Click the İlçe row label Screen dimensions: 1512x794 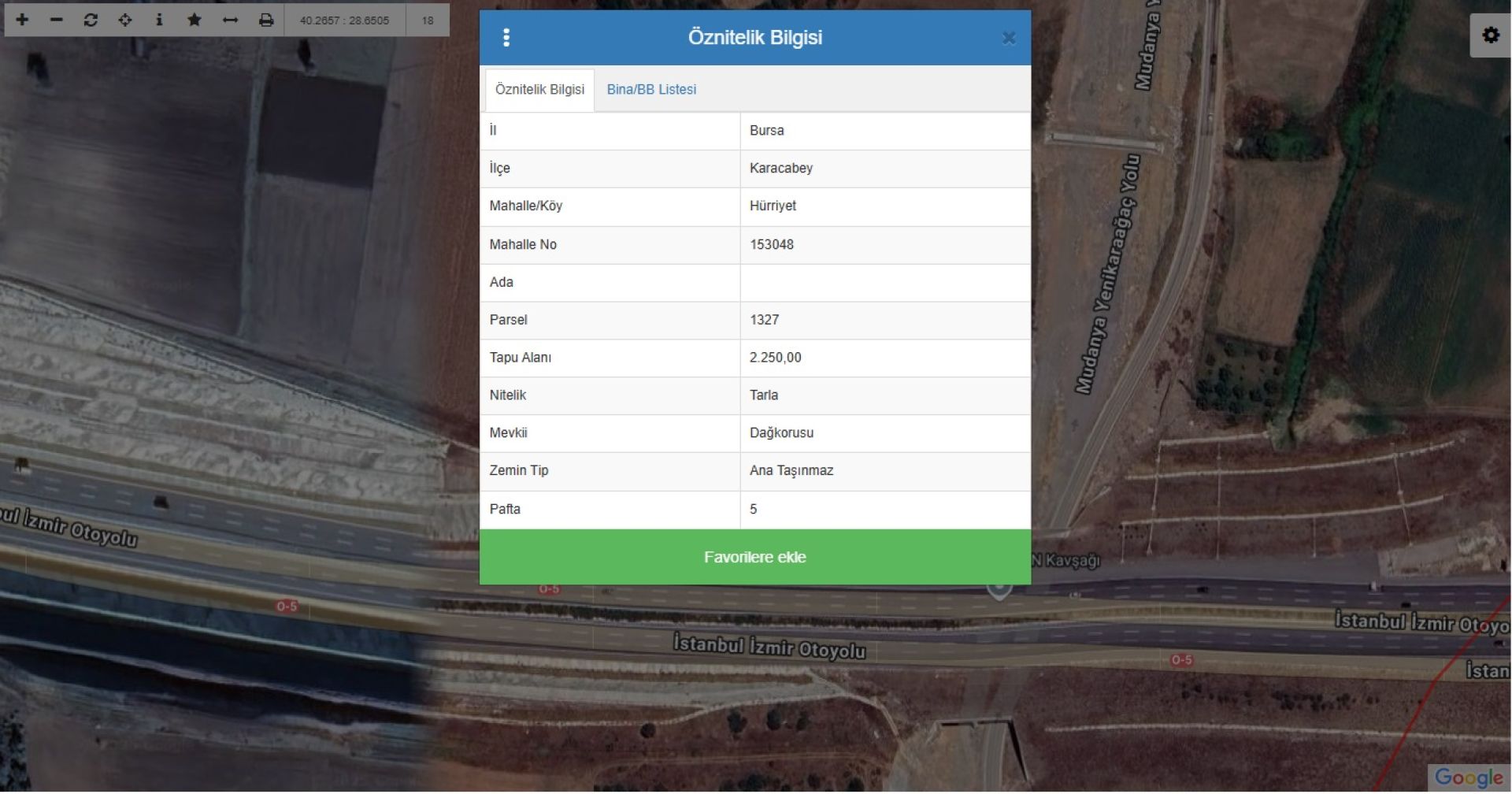point(499,169)
